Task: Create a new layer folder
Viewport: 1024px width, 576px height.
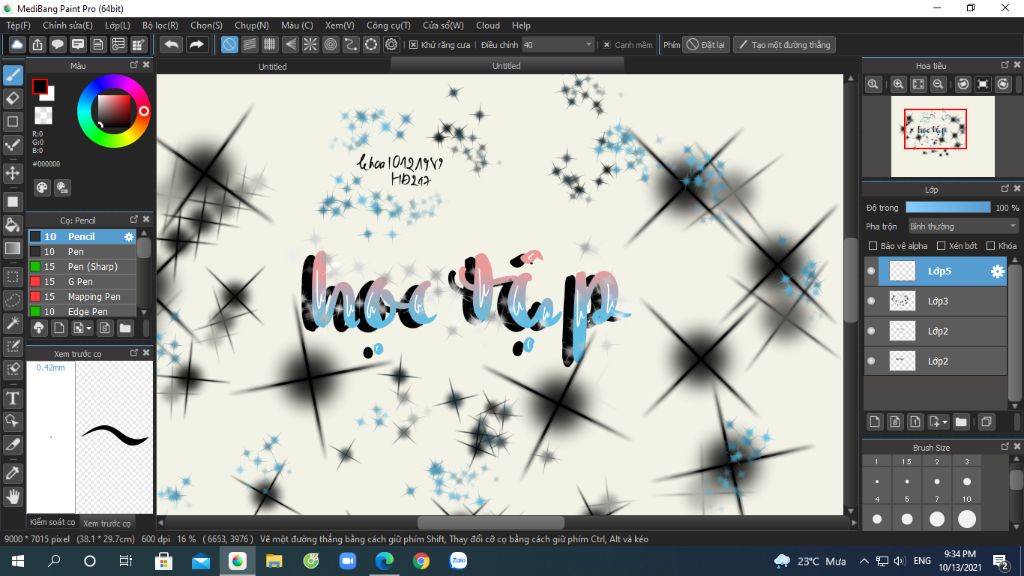Action: coord(961,422)
